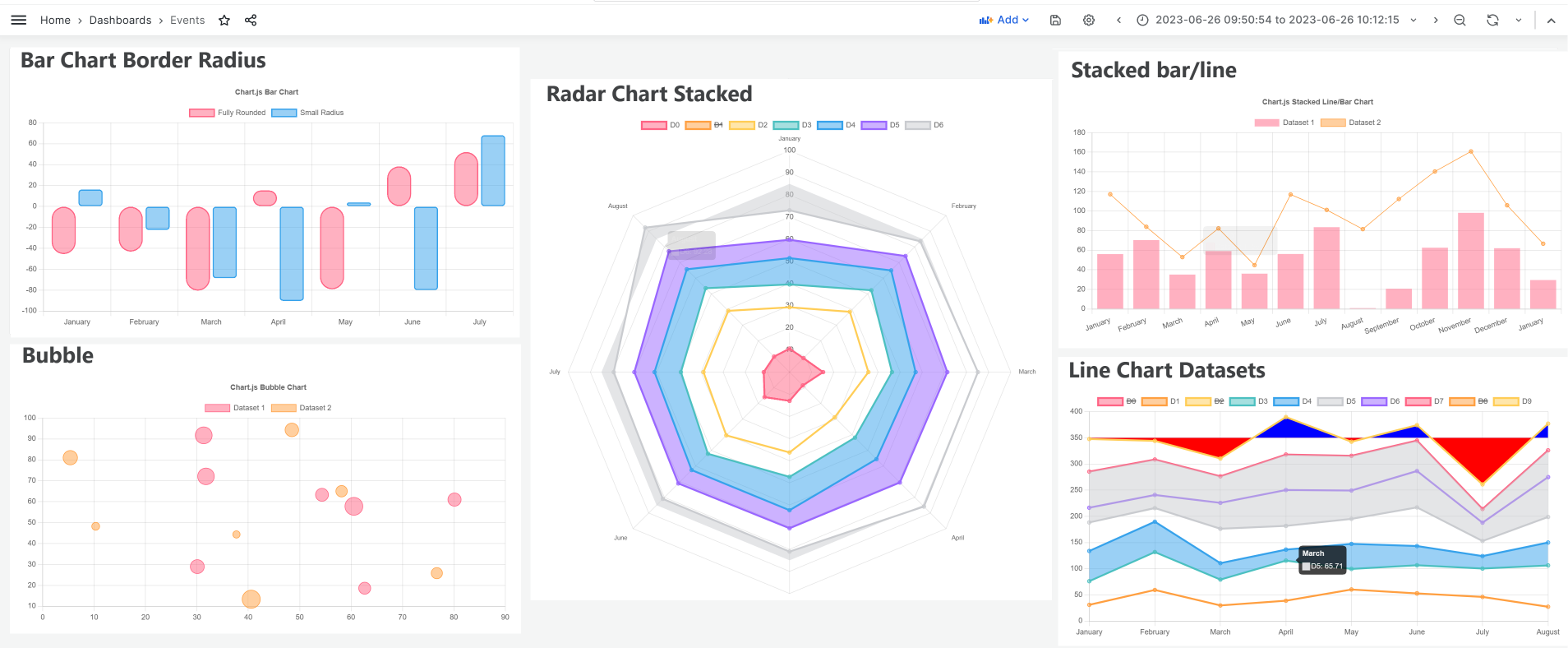This screenshot has height=648, width=1568.
Task: Shift time range backward with left arrow
Action: coord(1118,20)
